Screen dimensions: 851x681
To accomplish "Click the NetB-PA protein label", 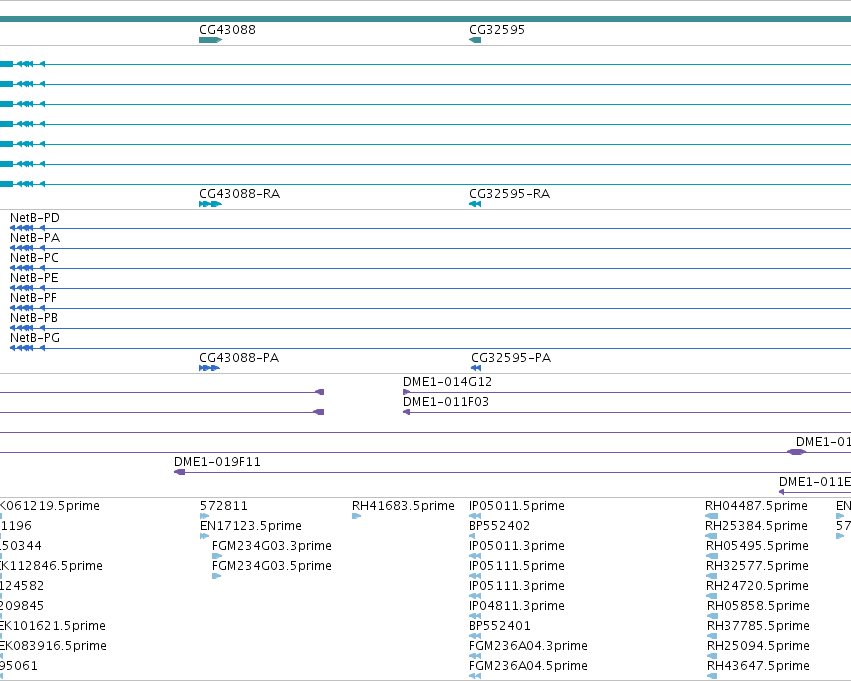I will point(35,238).
